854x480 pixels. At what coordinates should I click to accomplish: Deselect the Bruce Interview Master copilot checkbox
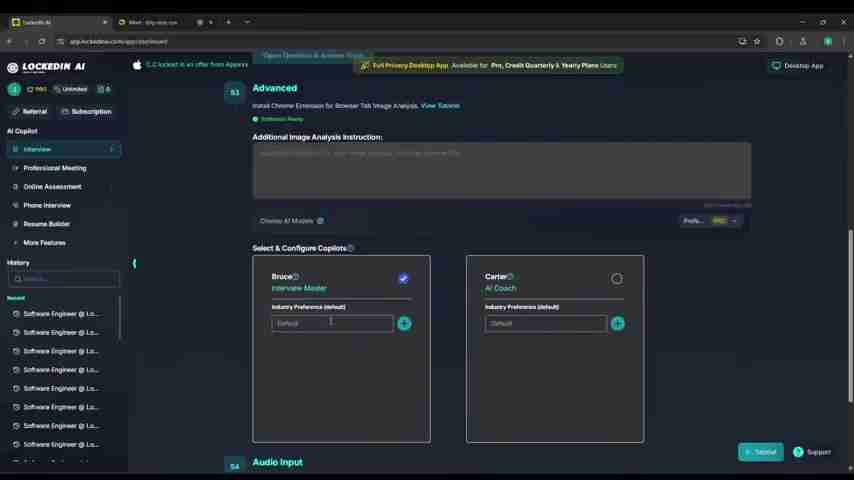pyautogui.click(x=403, y=279)
